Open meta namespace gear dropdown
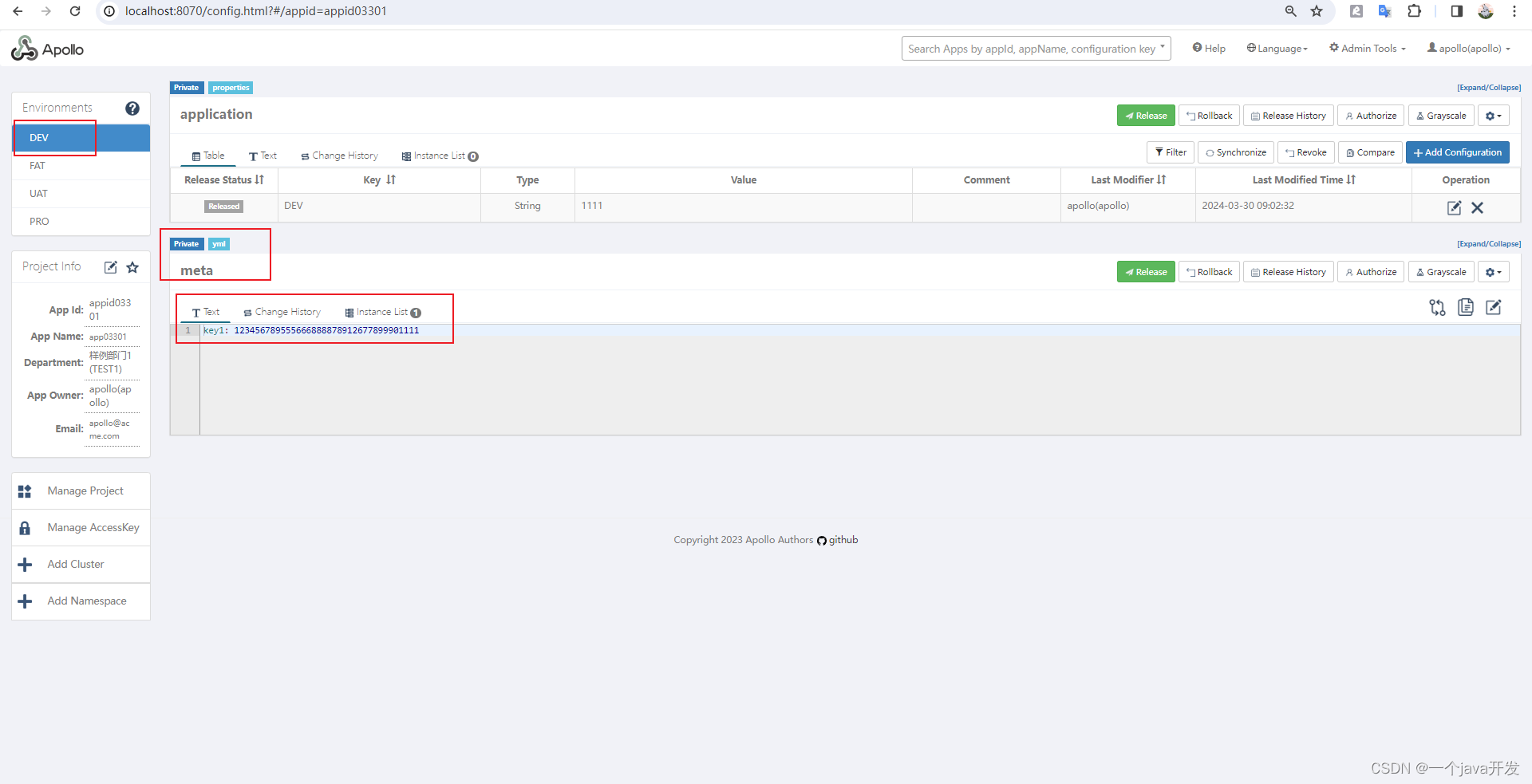The width and height of the screenshot is (1532, 784). 1493,272
